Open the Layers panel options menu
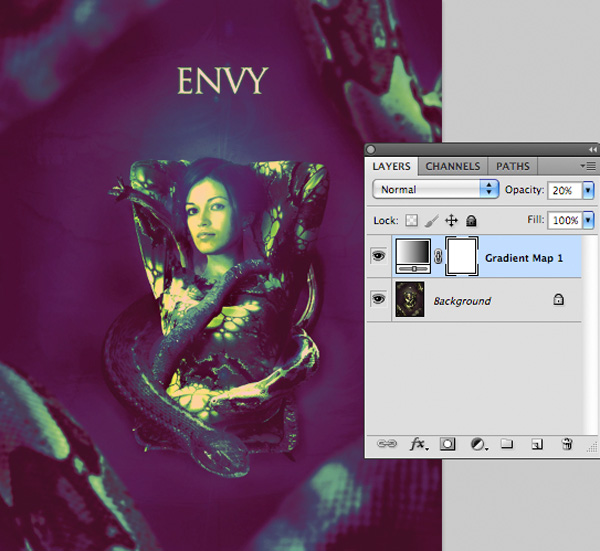Image resolution: width=600 pixels, height=551 pixels. point(589,166)
